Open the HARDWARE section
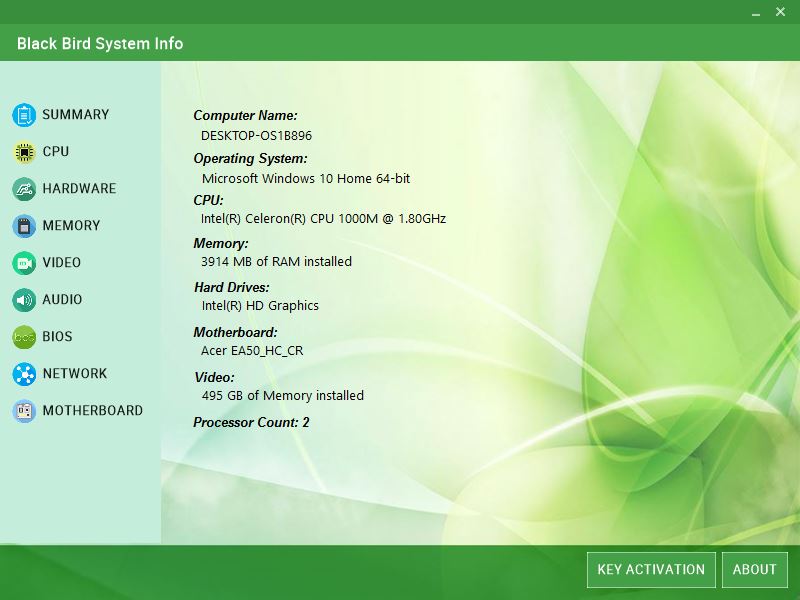This screenshot has width=800, height=600. (x=77, y=189)
